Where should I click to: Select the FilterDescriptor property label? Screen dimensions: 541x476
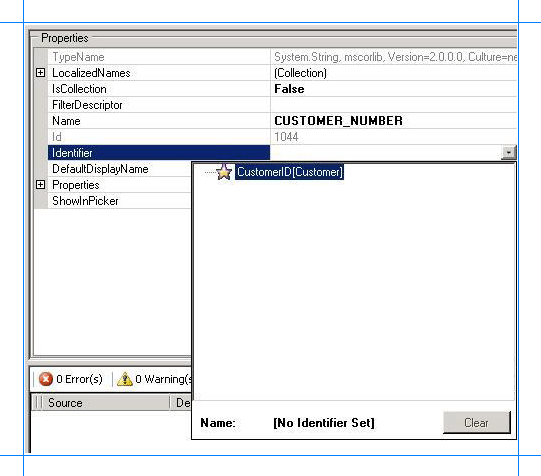[x=87, y=105]
